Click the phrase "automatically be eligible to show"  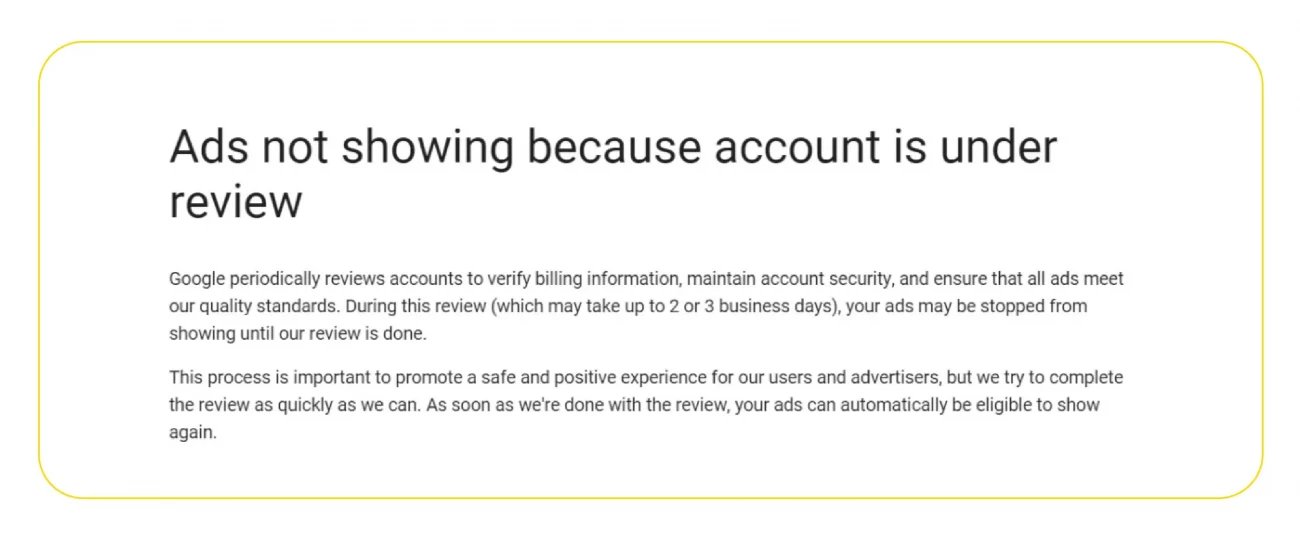click(980, 406)
